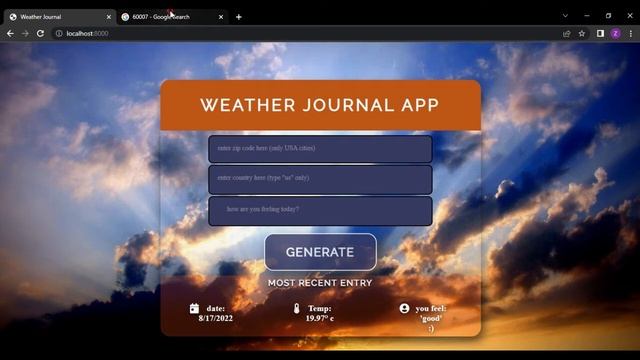The width and height of the screenshot is (640, 360).
Task: Close the browser window
Action: (630, 16)
